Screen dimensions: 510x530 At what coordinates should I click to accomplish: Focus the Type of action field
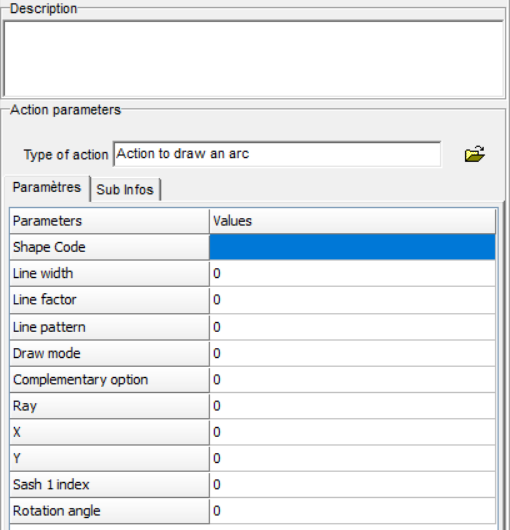tap(277, 154)
